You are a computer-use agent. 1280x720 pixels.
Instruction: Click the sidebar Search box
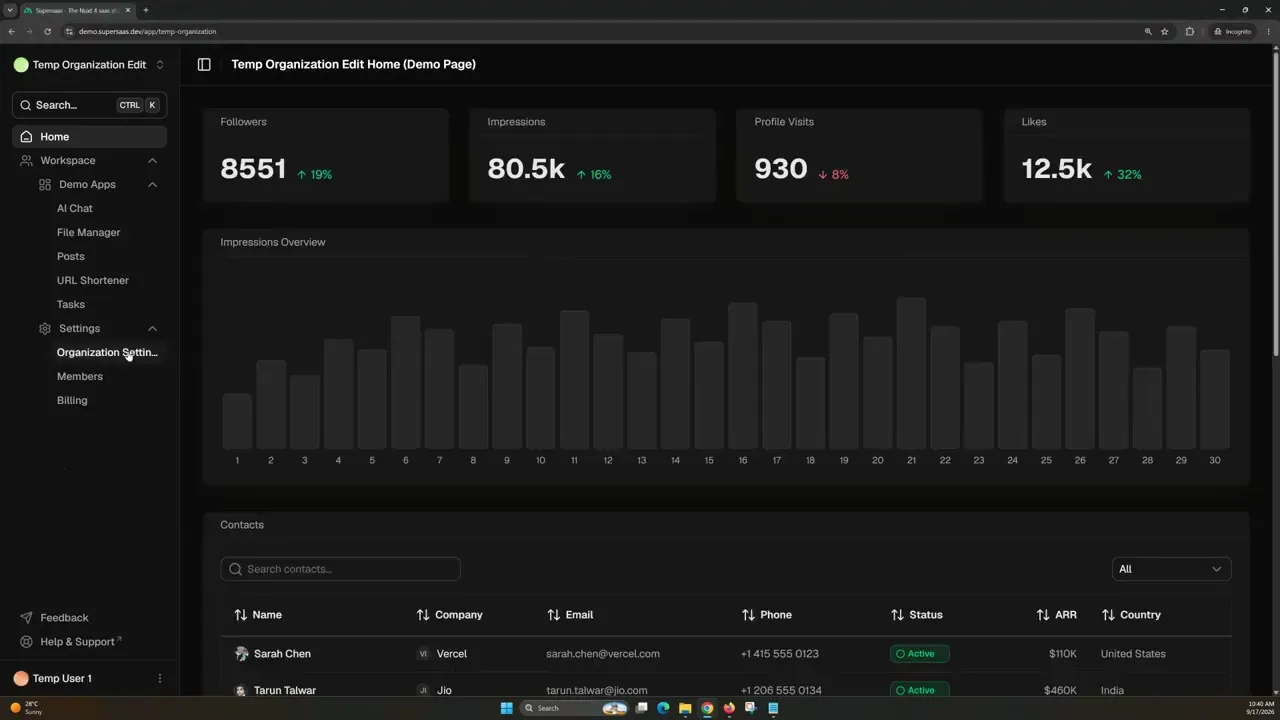(x=89, y=105)
